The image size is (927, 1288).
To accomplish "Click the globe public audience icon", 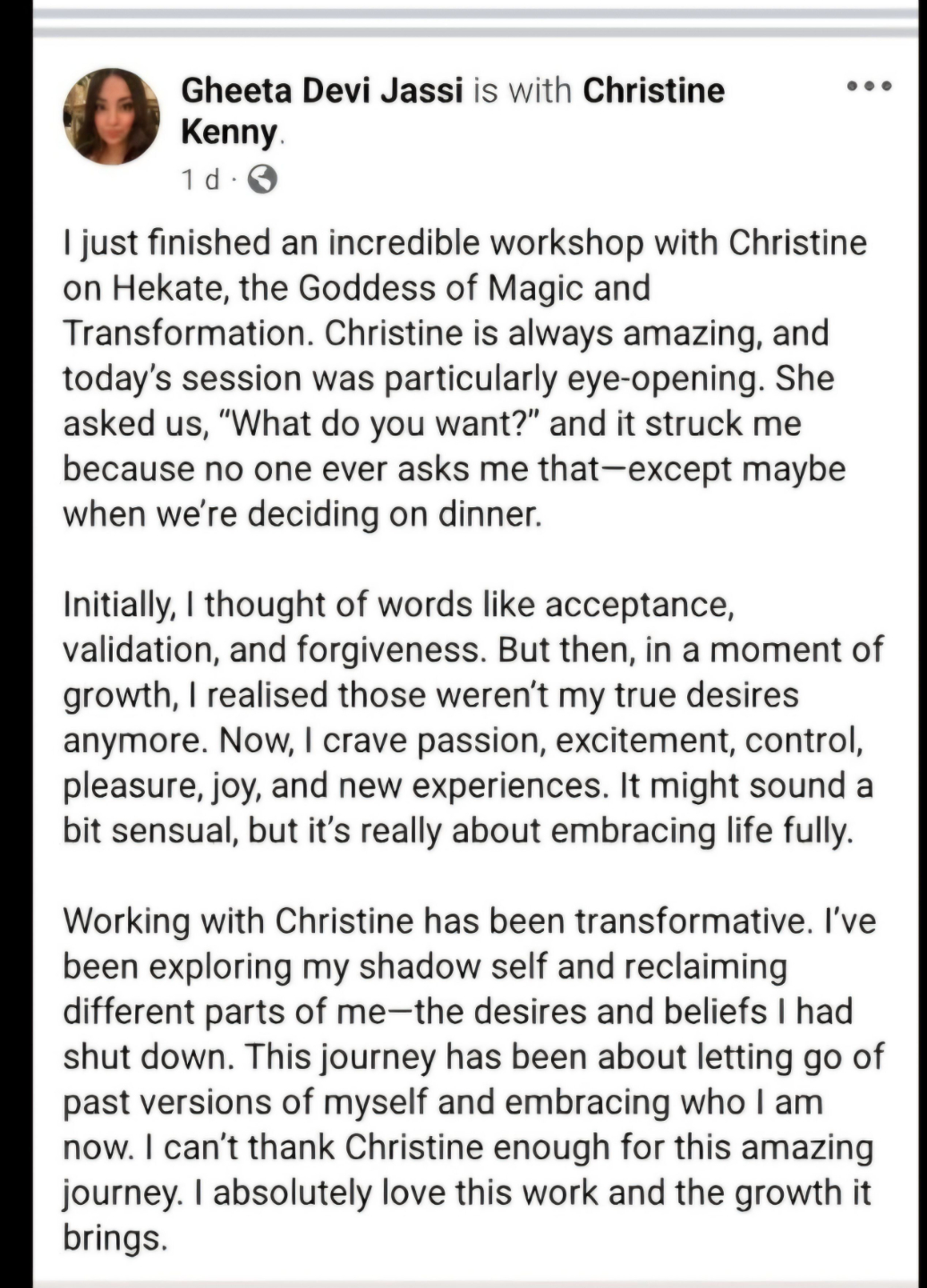I will click(261, 181).
